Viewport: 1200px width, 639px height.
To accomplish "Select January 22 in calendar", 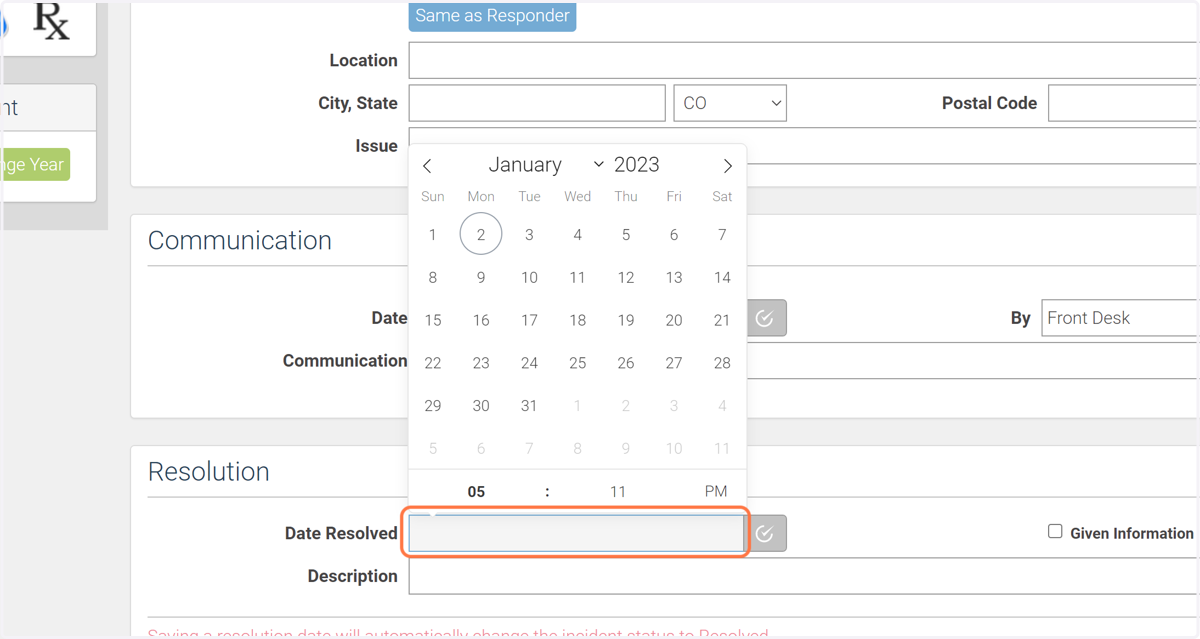I will click(433, 363).
